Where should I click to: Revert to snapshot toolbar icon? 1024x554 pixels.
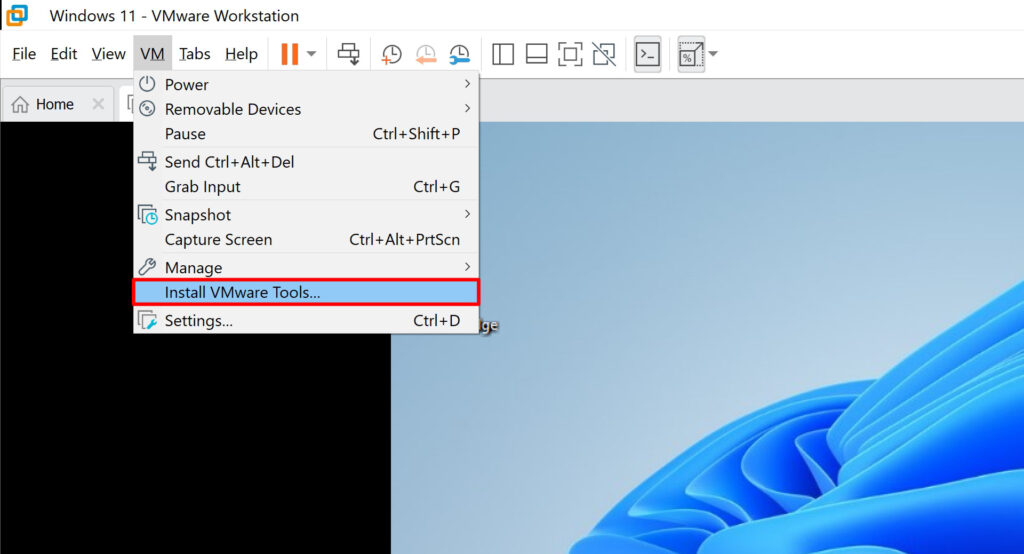coord(426,54)
